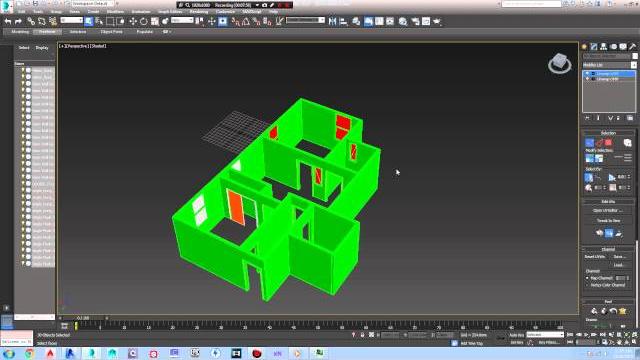Activate the Unlink Selection tool

[42, 21]
